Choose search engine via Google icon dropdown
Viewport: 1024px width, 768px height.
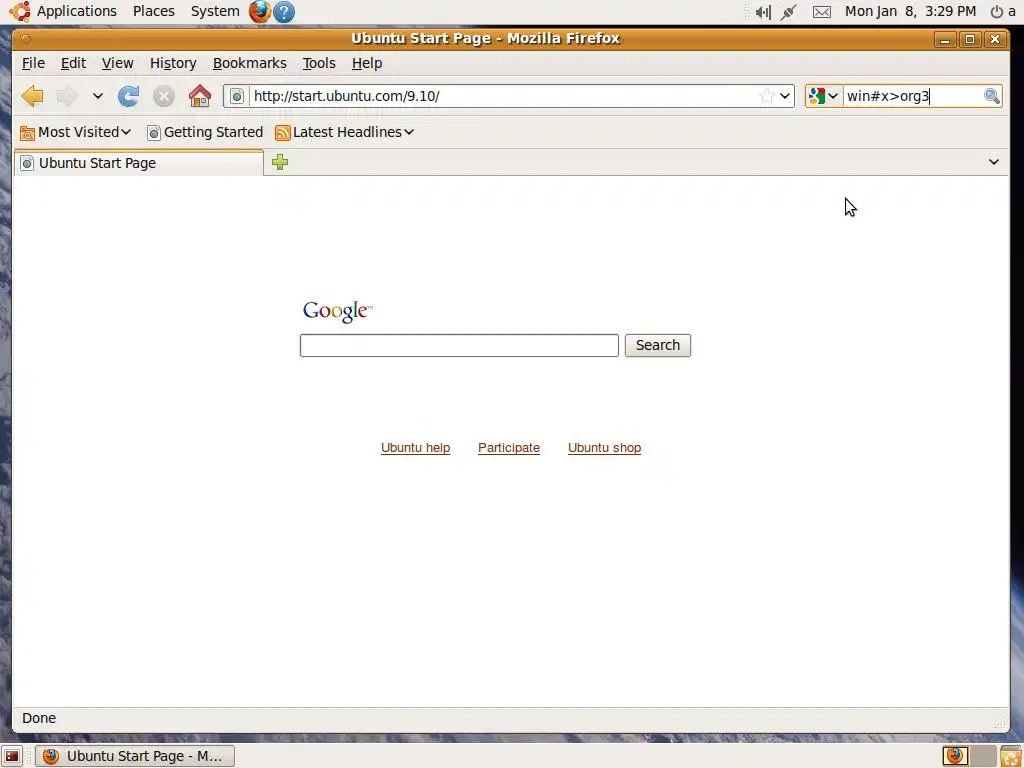tap(823, 96)
